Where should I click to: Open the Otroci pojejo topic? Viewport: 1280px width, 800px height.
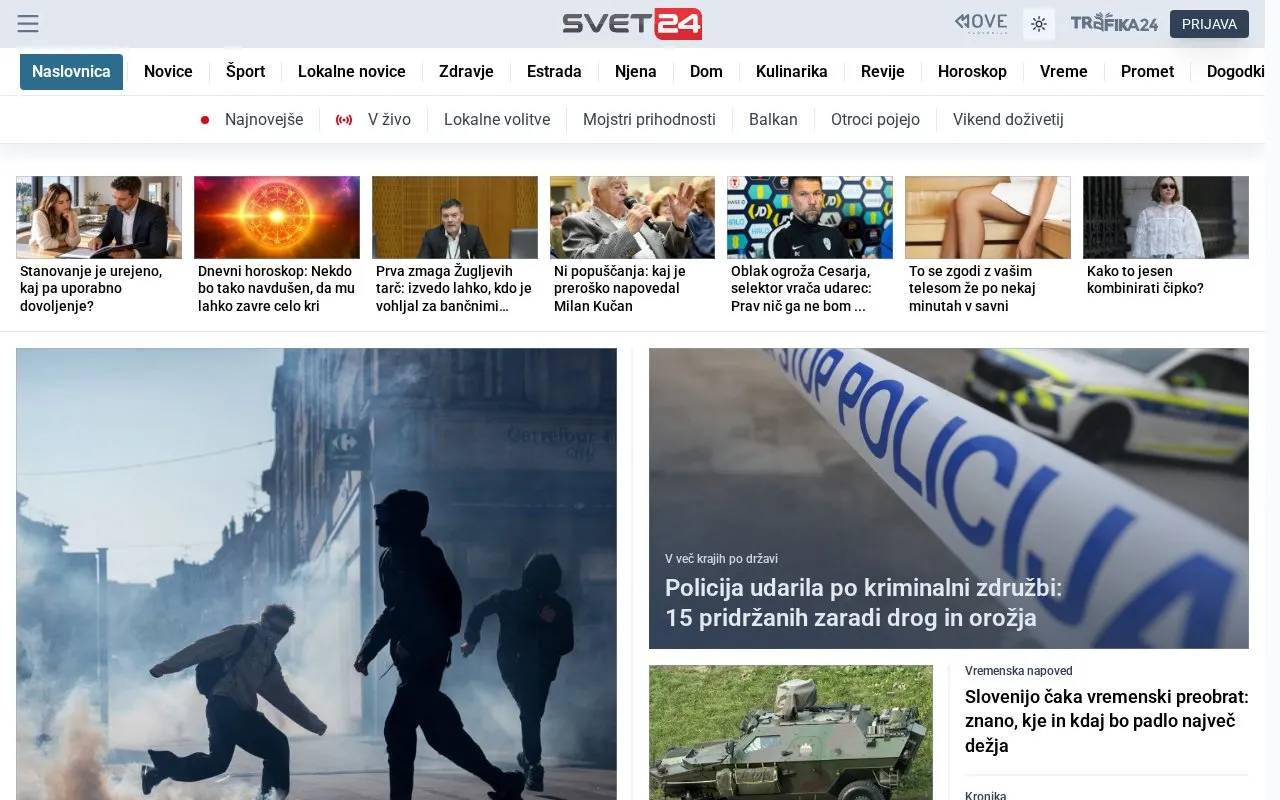(875, 120)
